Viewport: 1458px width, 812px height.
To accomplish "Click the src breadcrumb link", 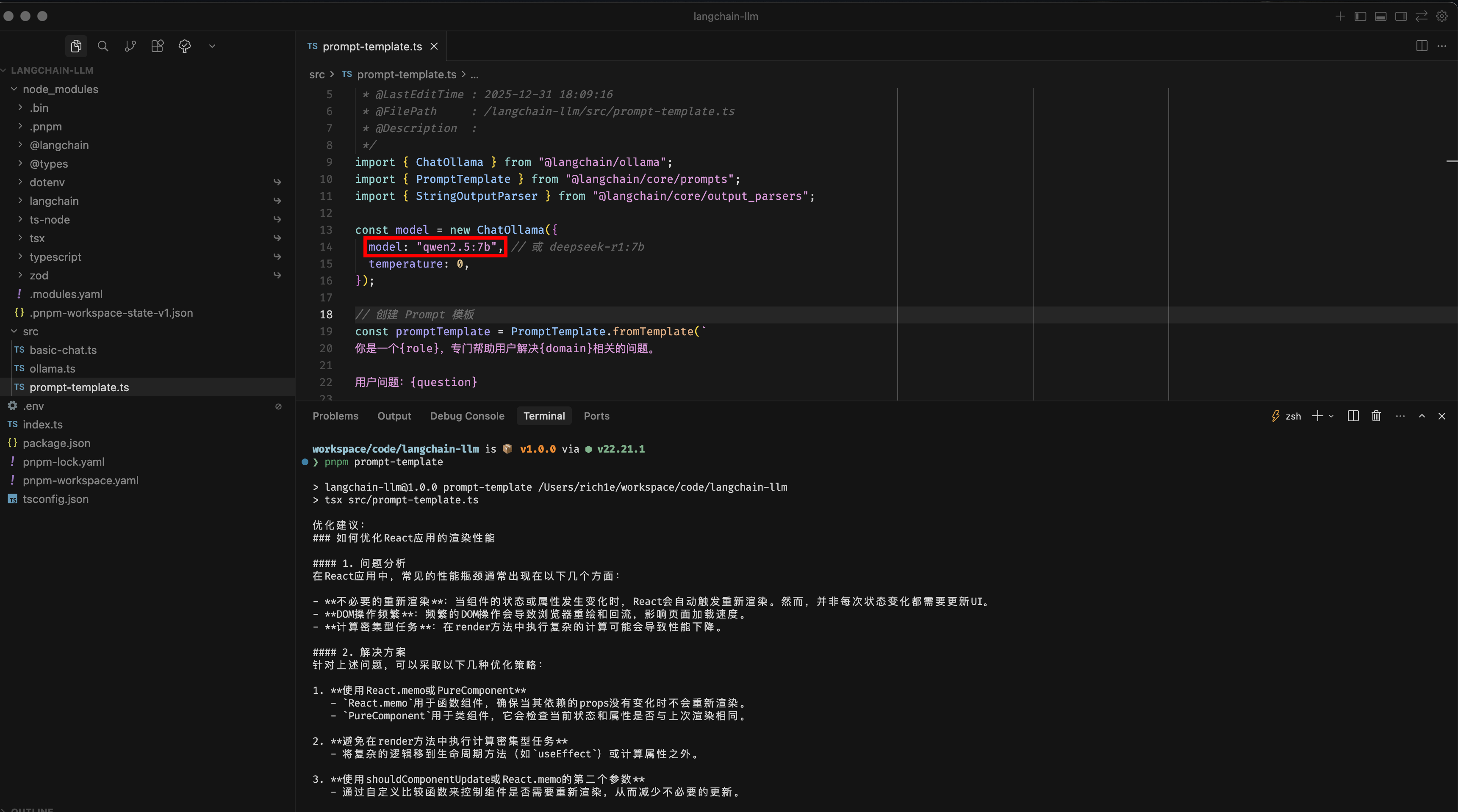I will pyautogui.click(x=316, y=75).
